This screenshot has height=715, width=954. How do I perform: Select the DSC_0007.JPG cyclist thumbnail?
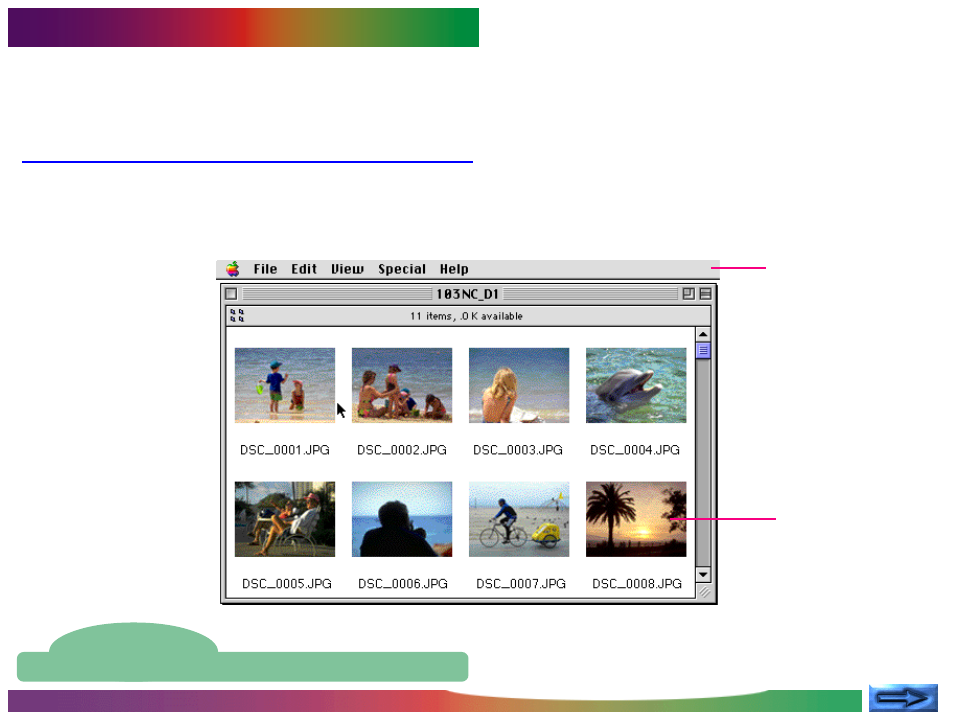tap(519, 519)
